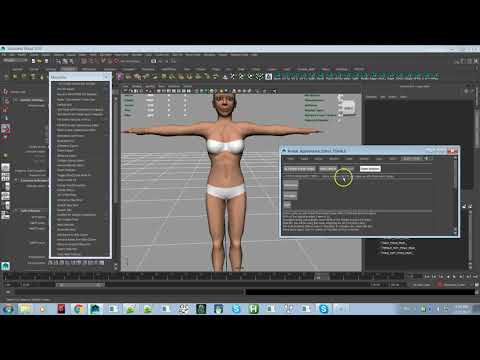The width and height of the screenshot is (480, 360).
Task: Click the current frame marker on the timeline
Action: tap(322, 276)
